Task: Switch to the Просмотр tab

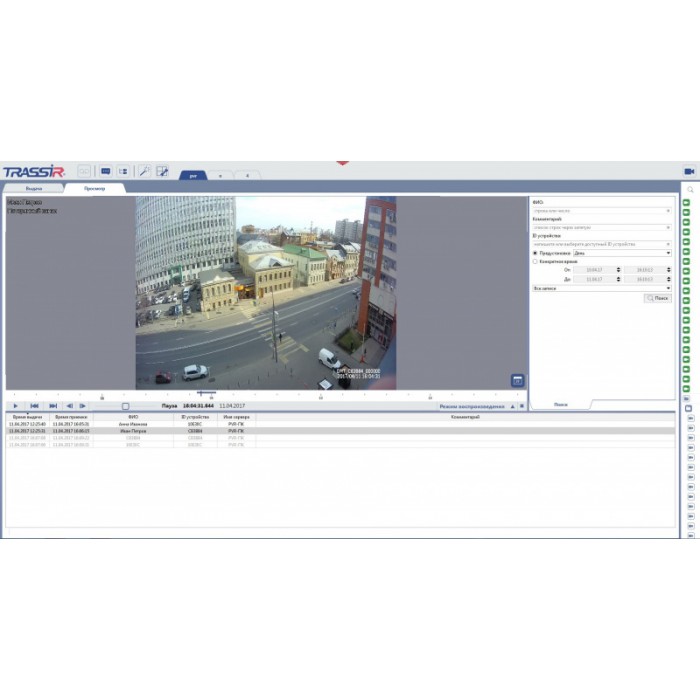Action: pyautogui.click(x=95, y=188)
